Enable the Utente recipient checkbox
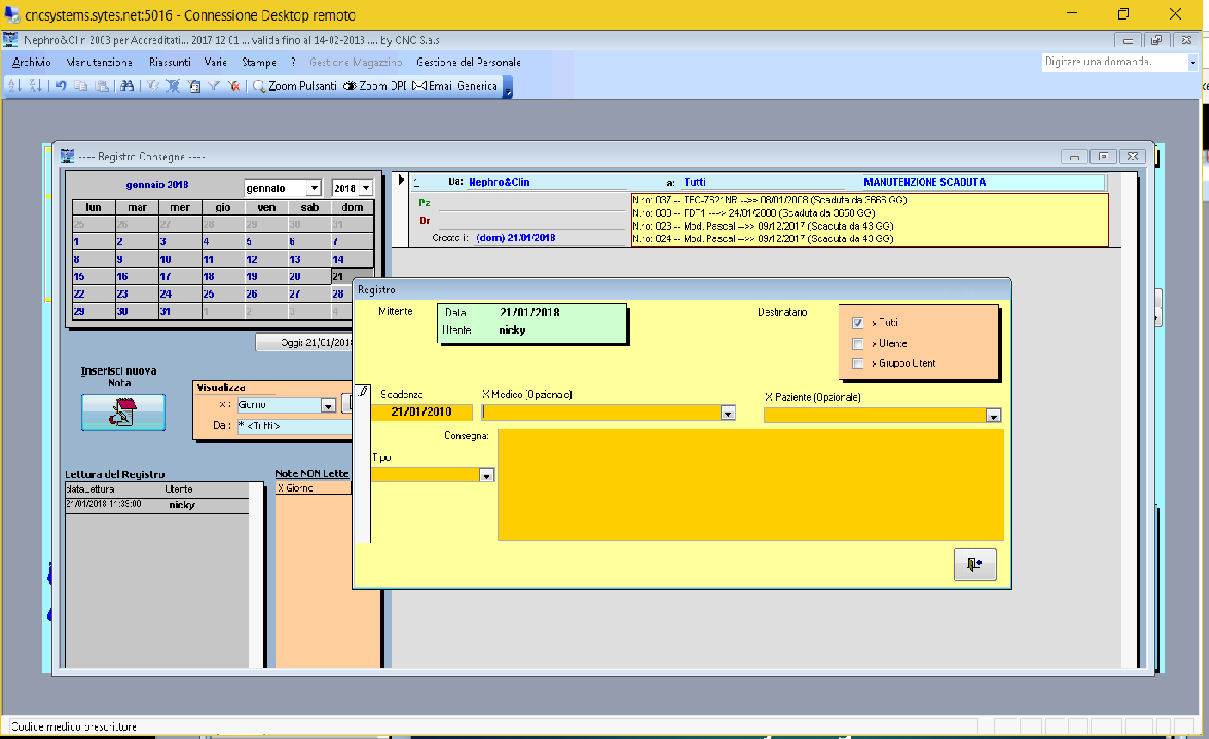Screen dimensions: 1209x739 coord(858,343)
